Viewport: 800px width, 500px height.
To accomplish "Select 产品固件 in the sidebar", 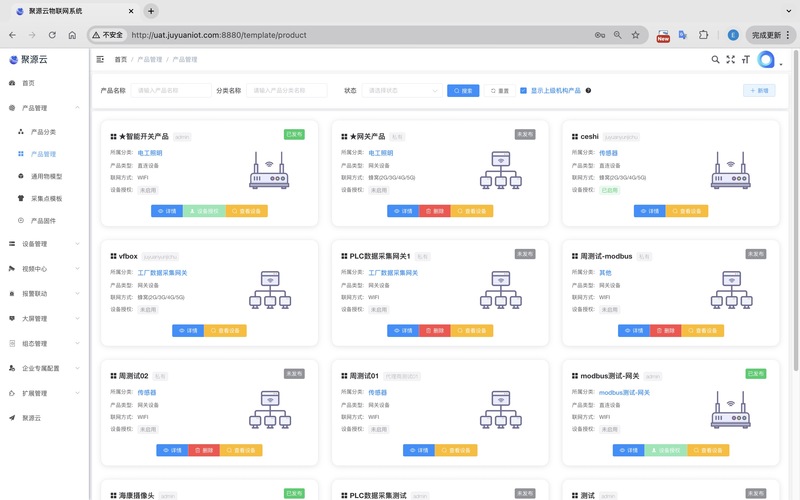I will click(x=44, y=221).
